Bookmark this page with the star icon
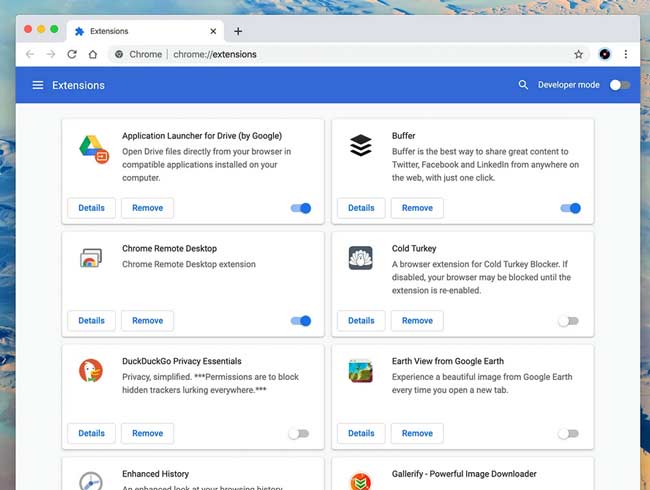650x490 pixels. pos(578,54)
